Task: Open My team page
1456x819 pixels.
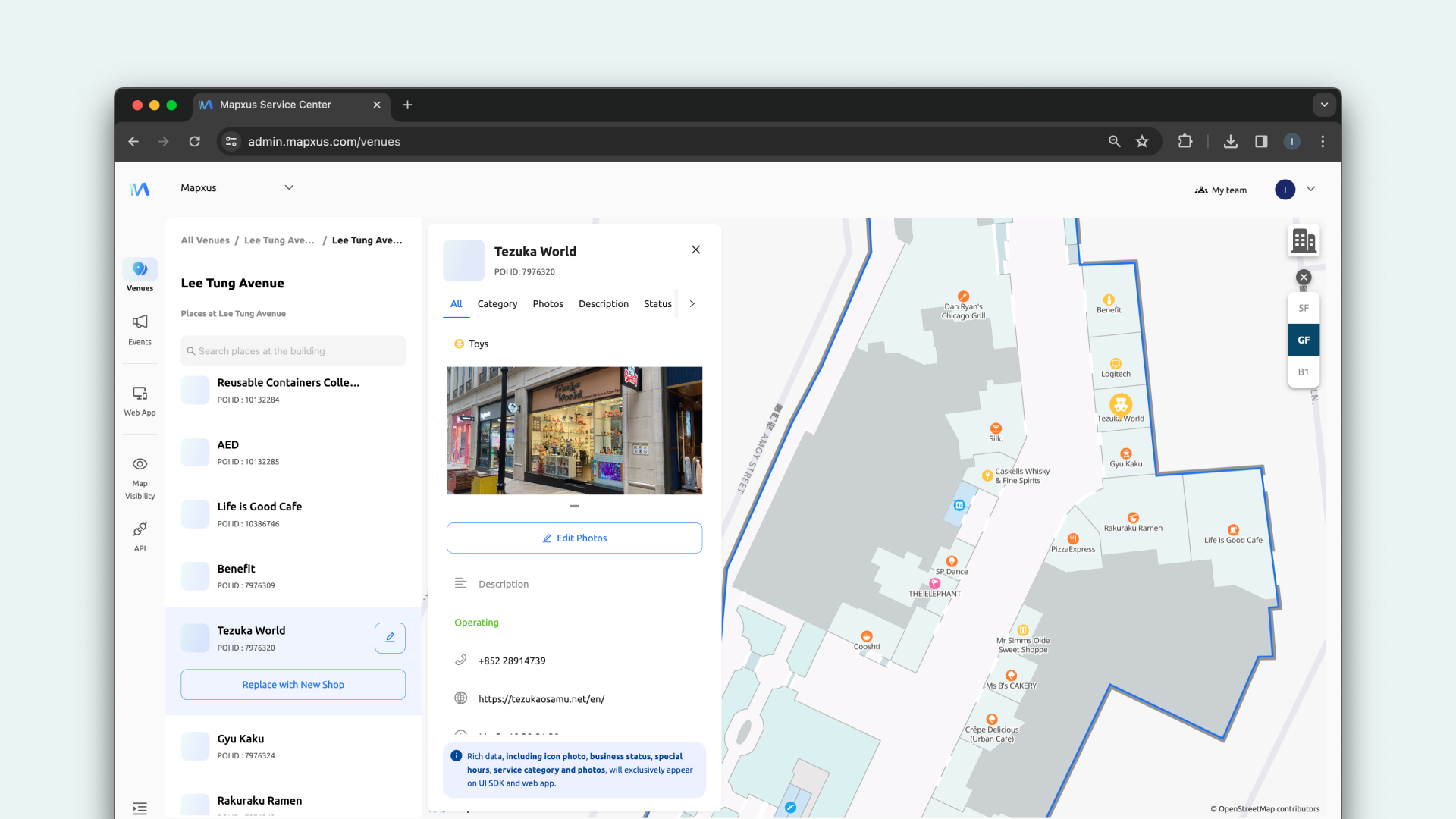Action: tap(1221, 190)
